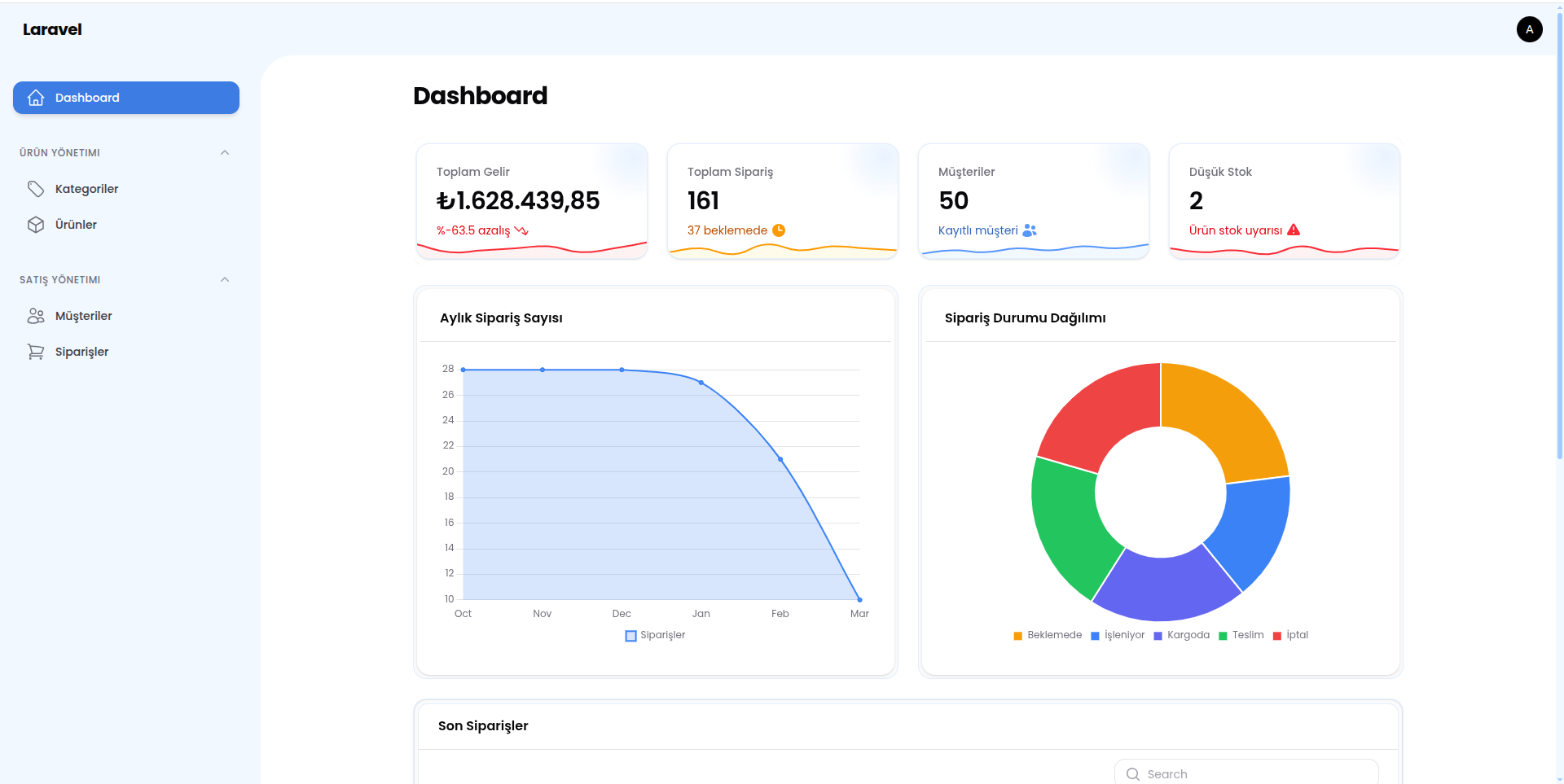This screenshot has width=1564, height=784.
Task: Click the Kargoda purple legend swatch
Action: pos(1158,636)
